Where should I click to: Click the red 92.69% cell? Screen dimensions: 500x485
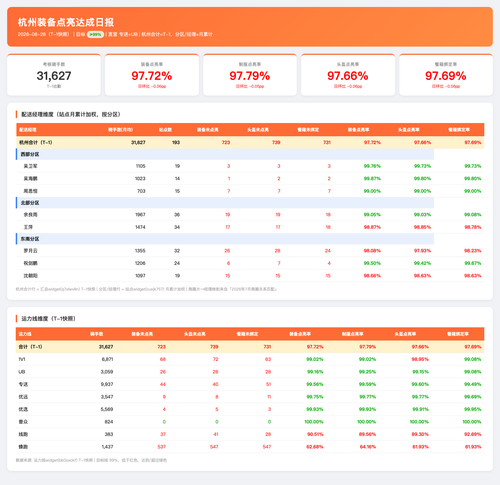[473, 434]
